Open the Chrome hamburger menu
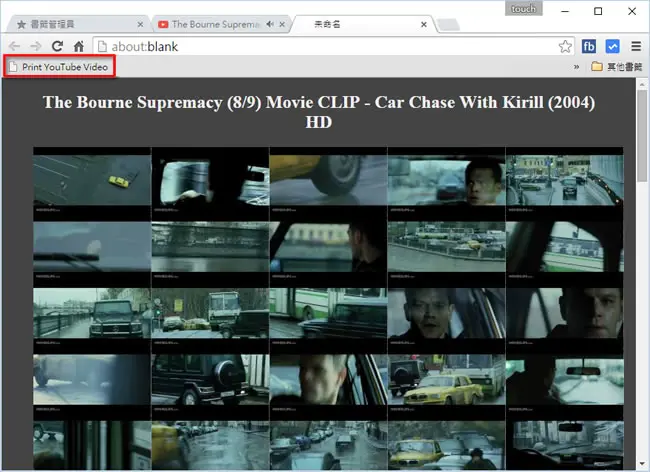The height and width of the screenshot is (472, 650). [636, 46]
